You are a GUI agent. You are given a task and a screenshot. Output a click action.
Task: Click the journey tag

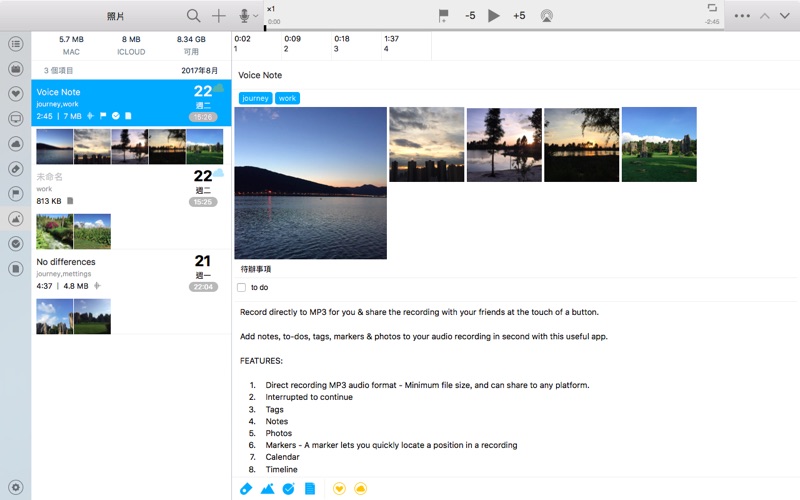[255, 98]
